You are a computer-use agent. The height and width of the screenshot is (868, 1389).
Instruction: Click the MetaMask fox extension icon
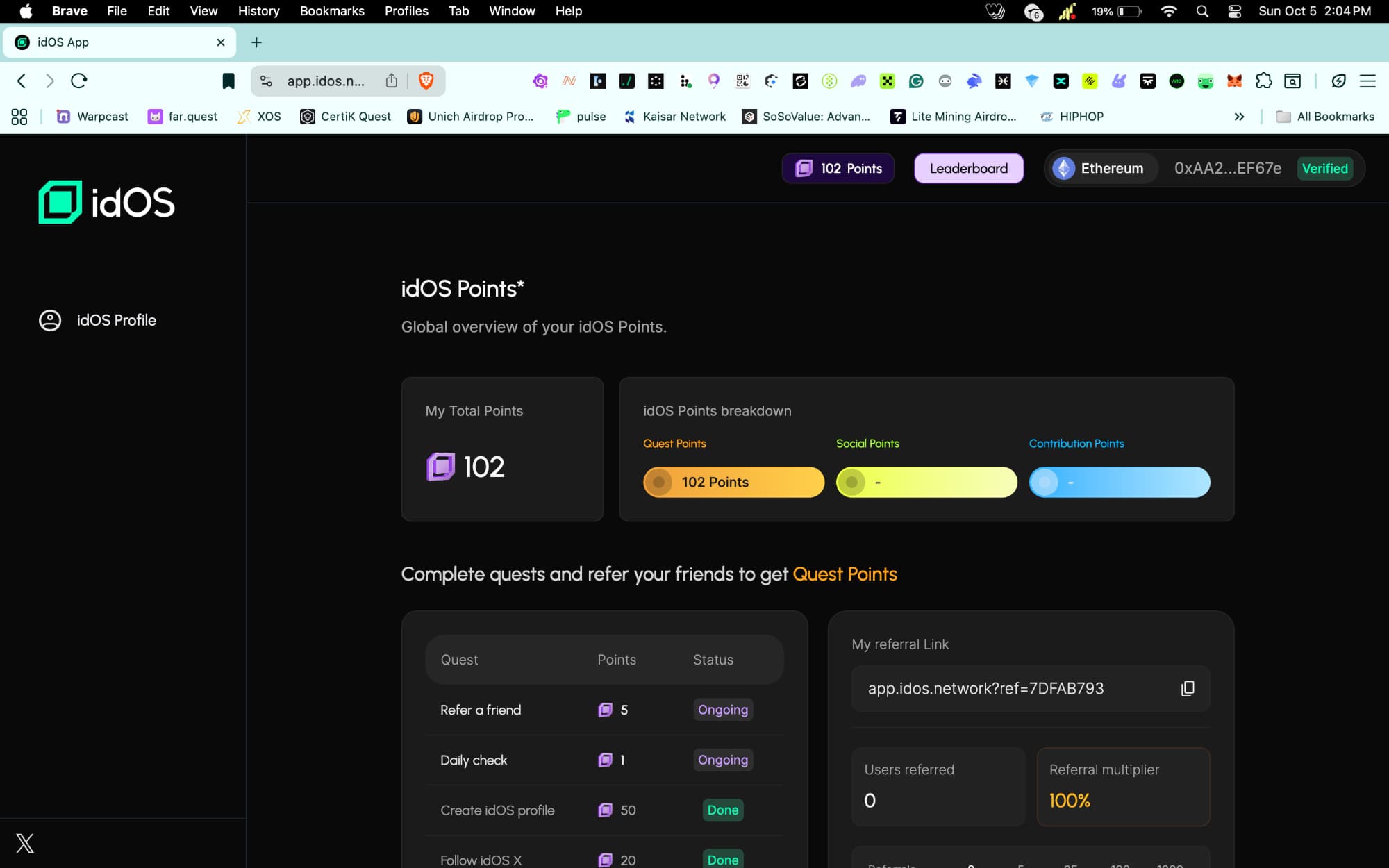(1234, 81)
